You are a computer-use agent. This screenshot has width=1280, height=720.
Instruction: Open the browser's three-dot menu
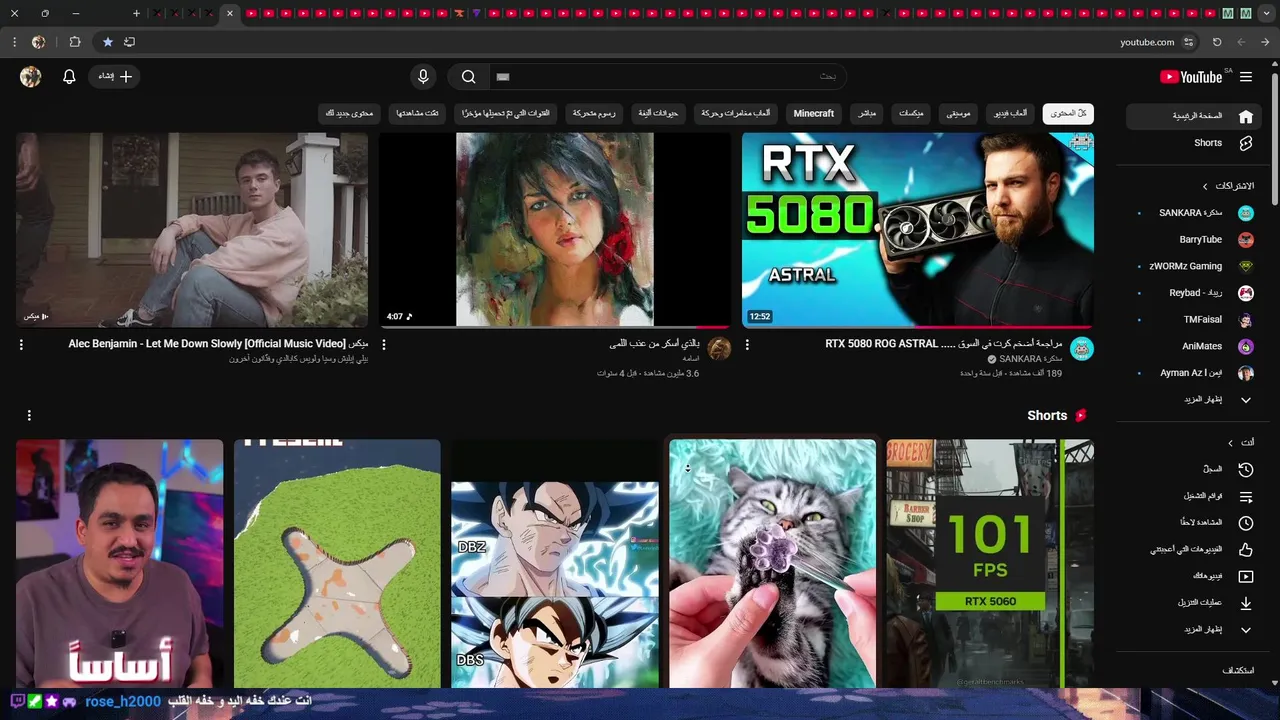(14, 42)
